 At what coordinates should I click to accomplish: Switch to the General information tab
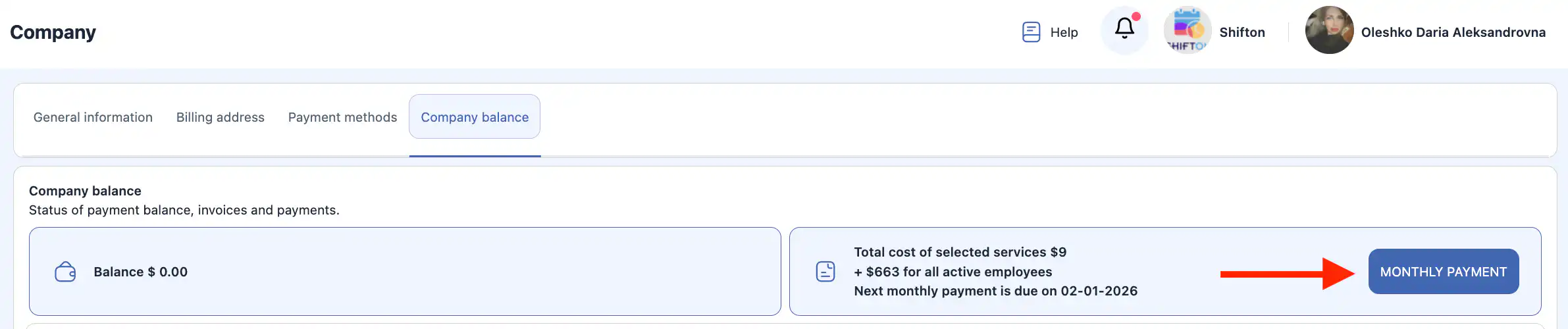(x=93, y=117)
